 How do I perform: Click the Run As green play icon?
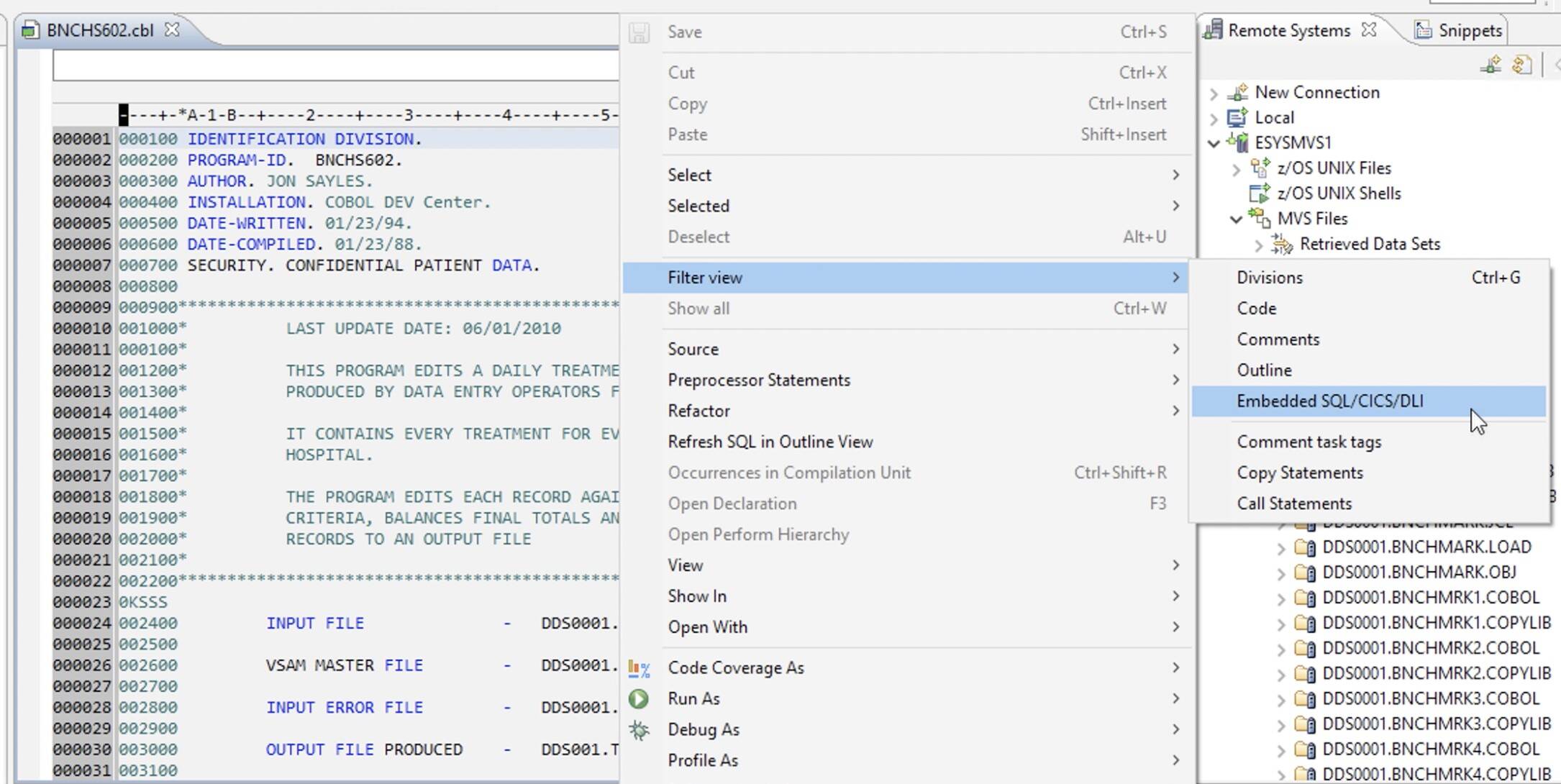[640, 698]
